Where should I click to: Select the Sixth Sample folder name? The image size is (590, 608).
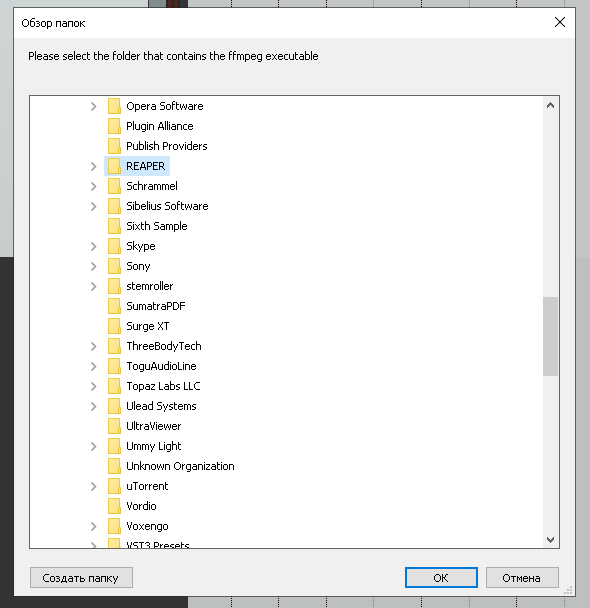pos(157,226)
